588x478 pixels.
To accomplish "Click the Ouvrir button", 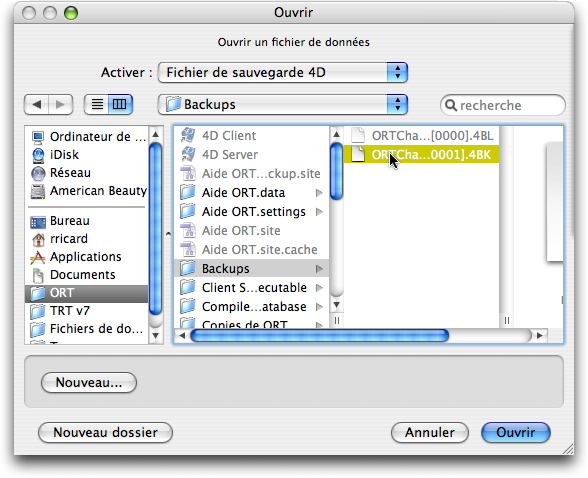I will tap(516, 432).
